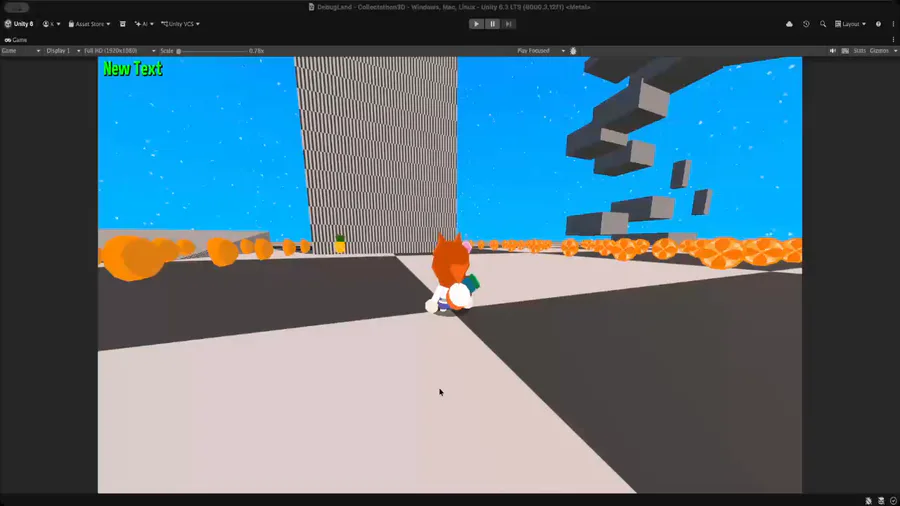Click the Pause button
This screenshot has height=506, width=900.
coord(492,24)
